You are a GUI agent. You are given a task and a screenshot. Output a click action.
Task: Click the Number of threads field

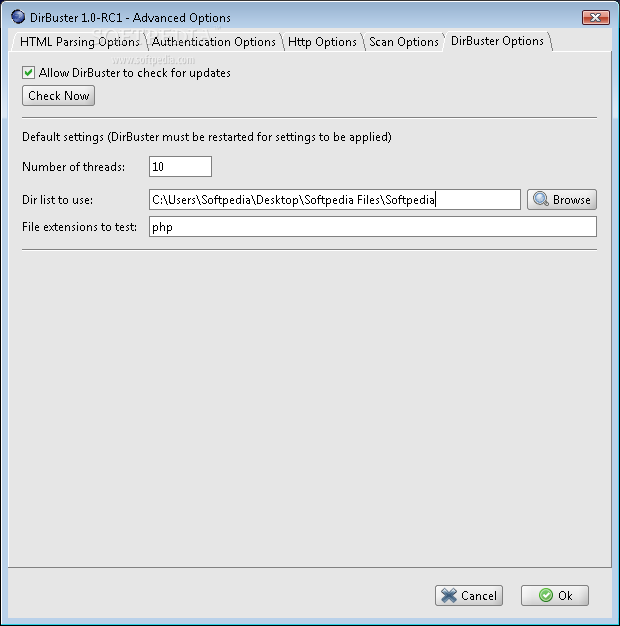click(x=180, y=166)
